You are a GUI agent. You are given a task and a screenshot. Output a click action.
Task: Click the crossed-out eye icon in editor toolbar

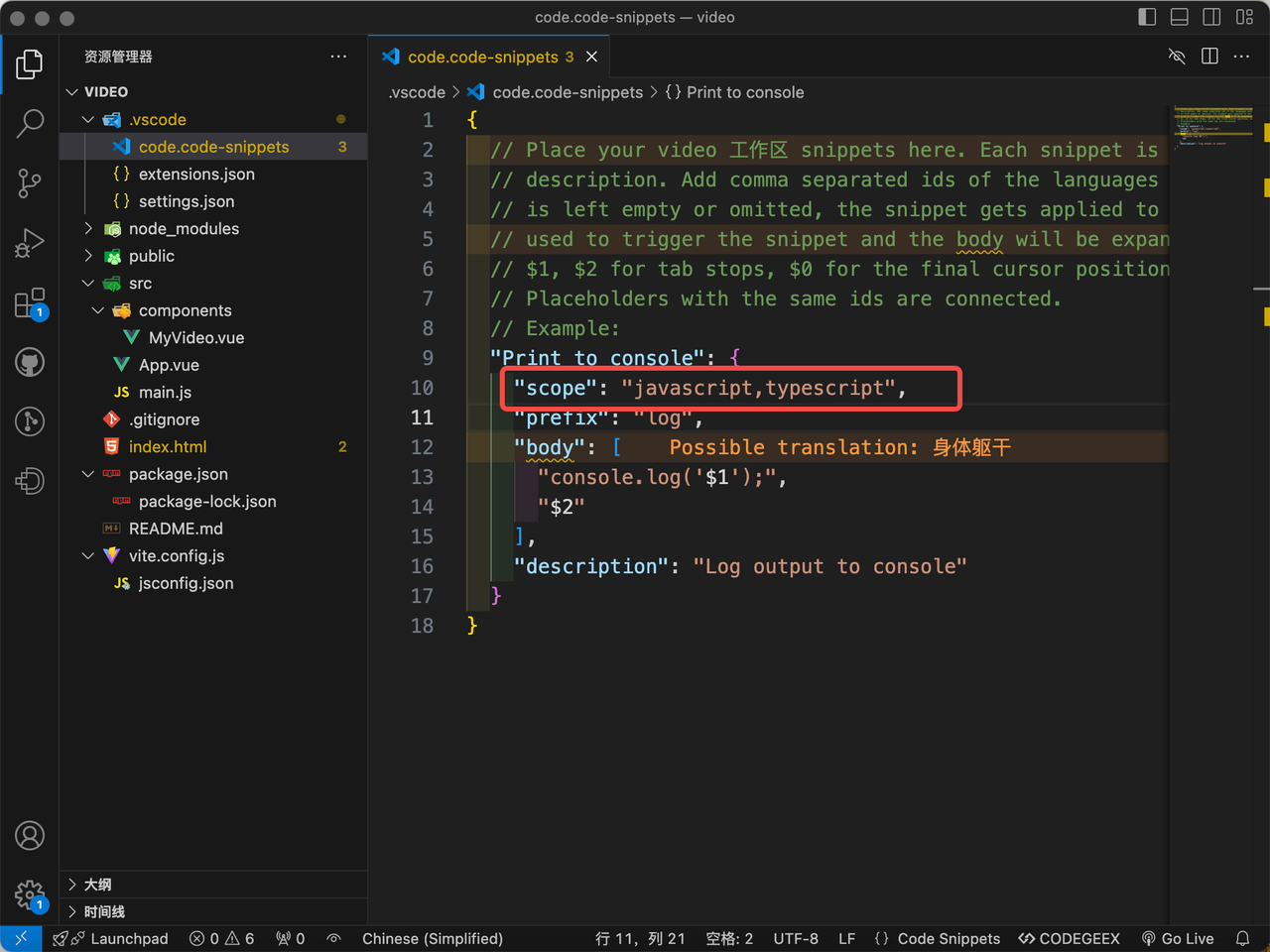(1177, 57)
